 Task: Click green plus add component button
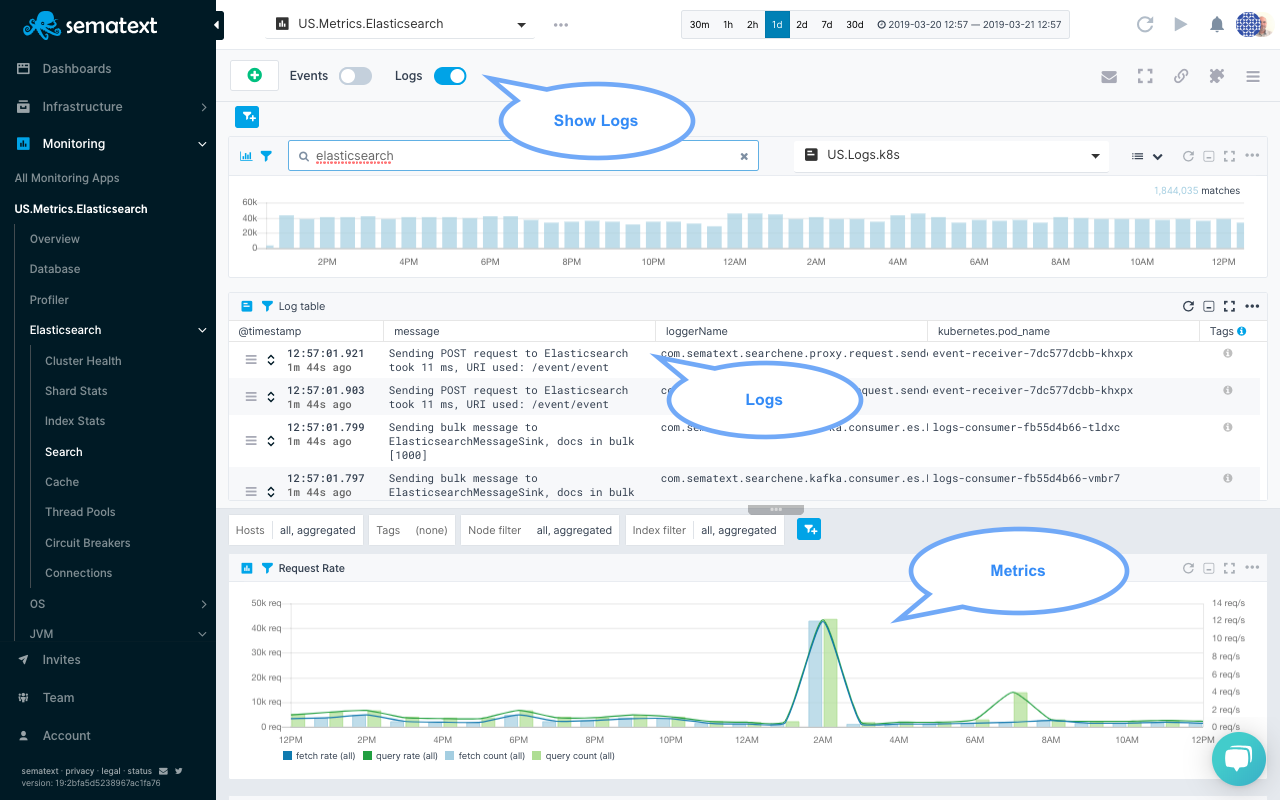point(254,75)
